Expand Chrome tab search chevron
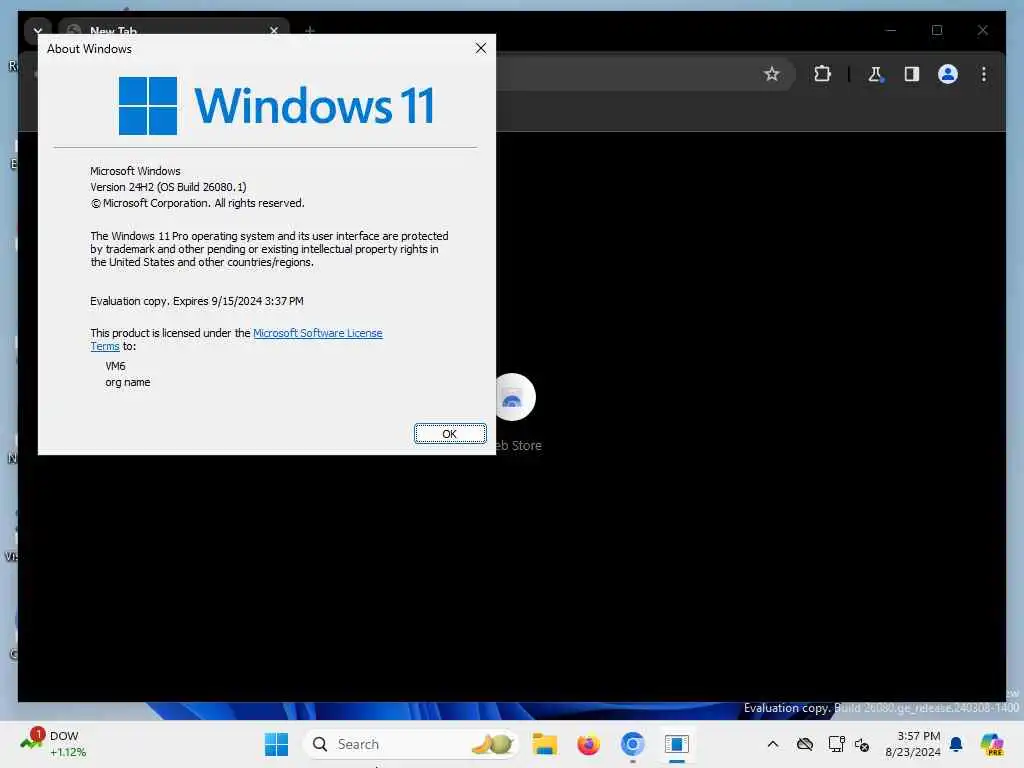The image size is (1024, 768). coord(38,30)
